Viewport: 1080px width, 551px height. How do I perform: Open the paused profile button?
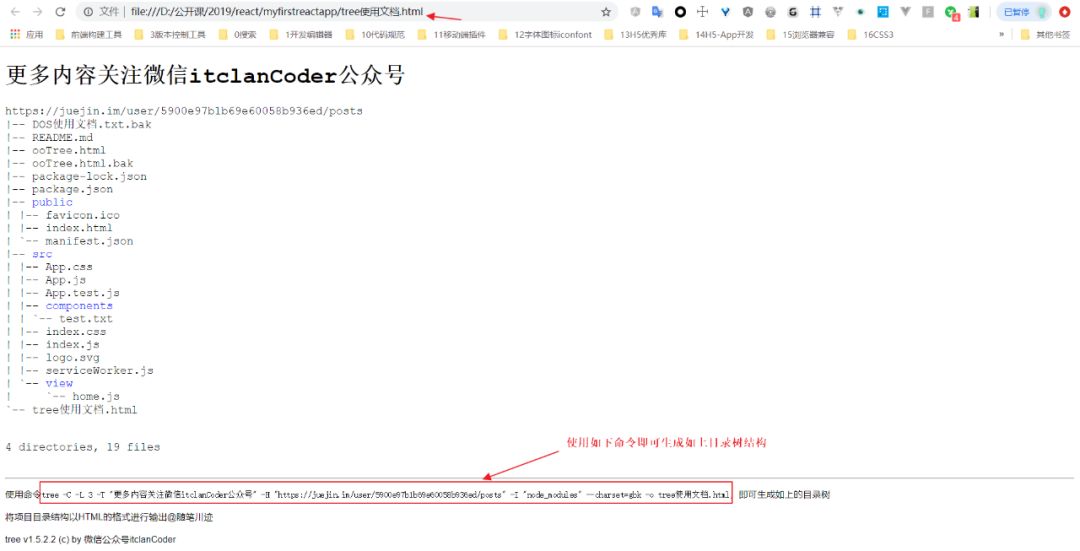click(x=1024, y=12)
